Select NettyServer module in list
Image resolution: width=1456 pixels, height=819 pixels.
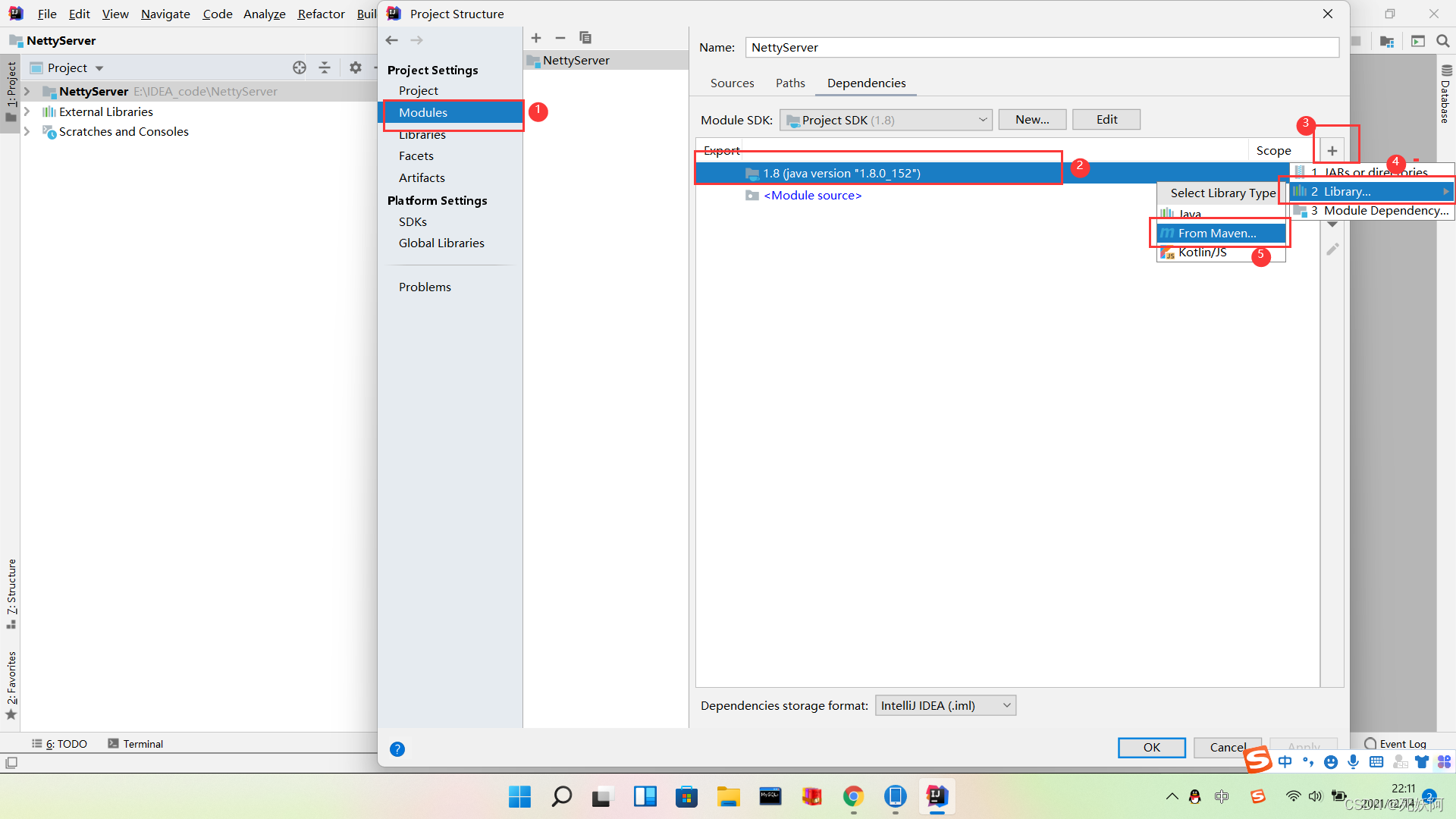[606, 60]
